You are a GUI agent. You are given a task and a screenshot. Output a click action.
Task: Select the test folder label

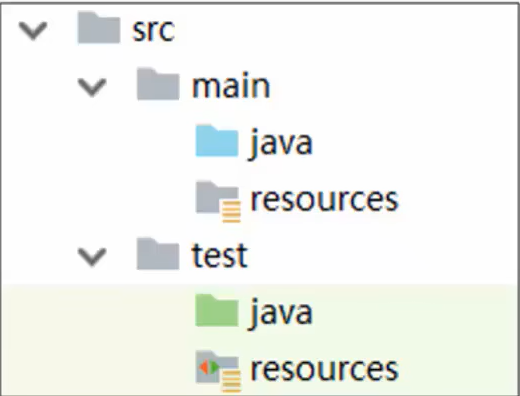pos(220,255)
